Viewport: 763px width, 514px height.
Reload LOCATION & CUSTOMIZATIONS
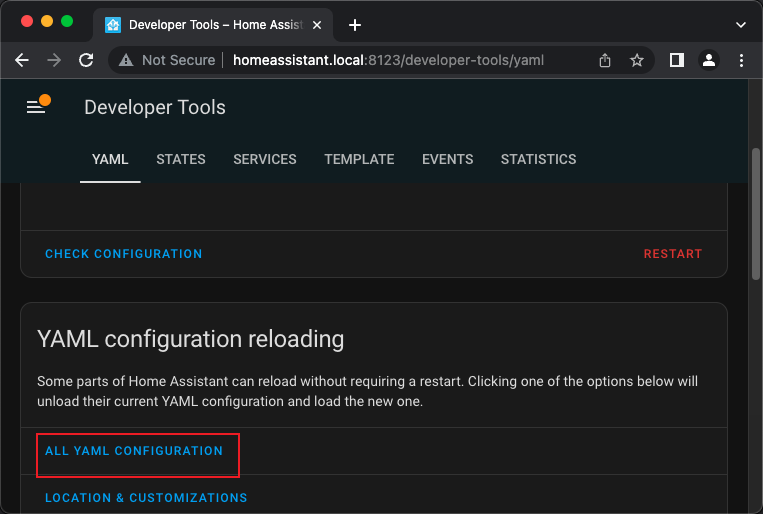pyautogui.click(x=146, y=498)
